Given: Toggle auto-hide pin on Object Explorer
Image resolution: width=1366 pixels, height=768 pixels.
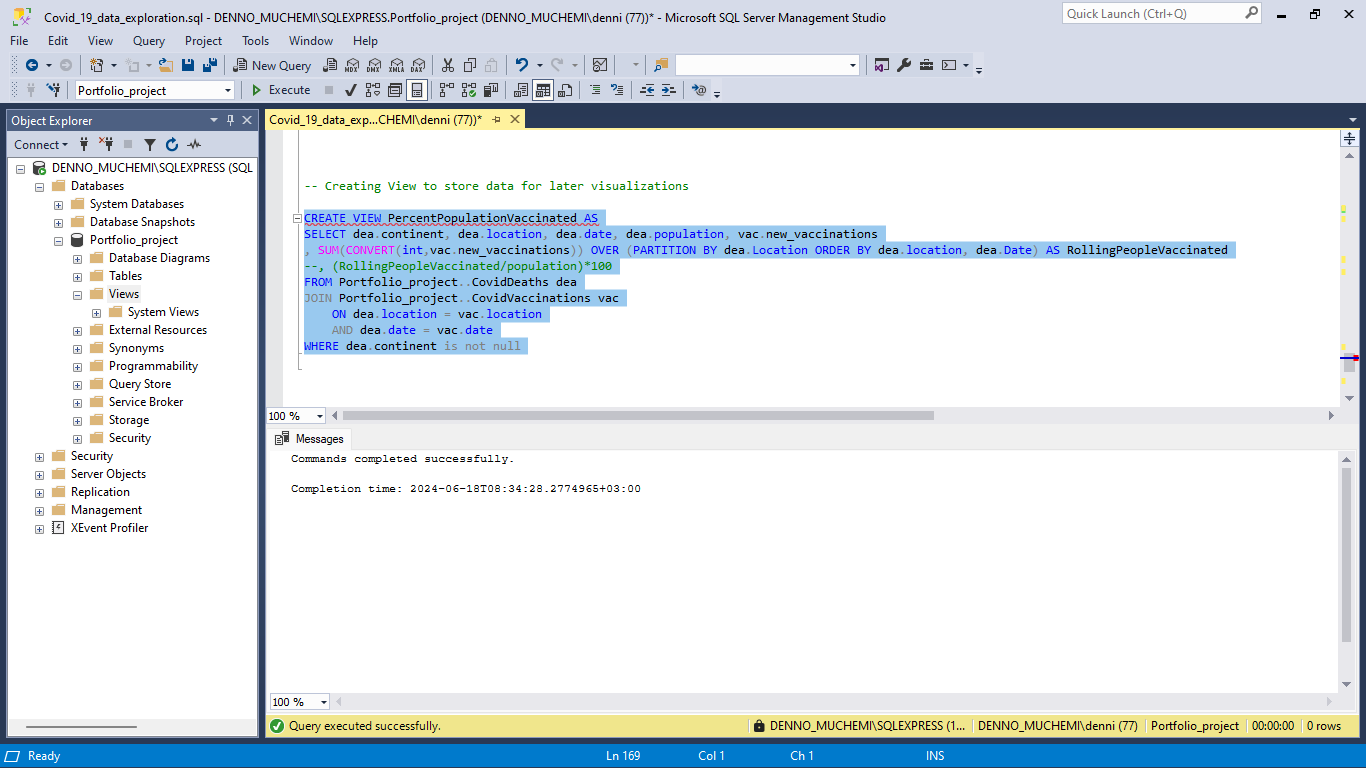Looking at the screenshot, I should pyautogui.click(x=230, y=120).
